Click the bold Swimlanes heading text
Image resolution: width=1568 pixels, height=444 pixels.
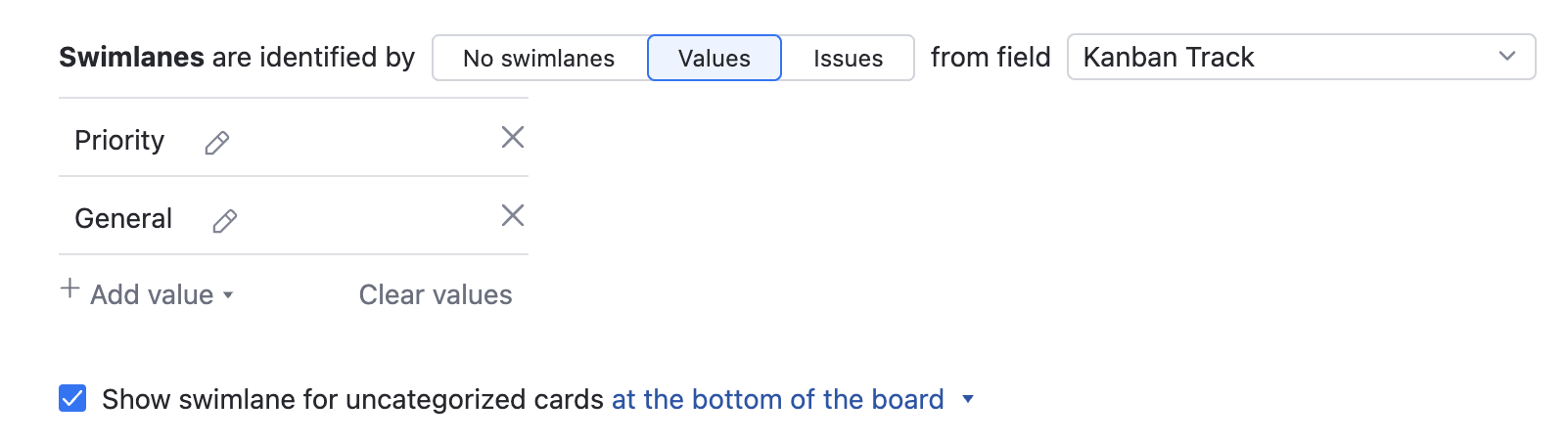click(x=131, y=57)
